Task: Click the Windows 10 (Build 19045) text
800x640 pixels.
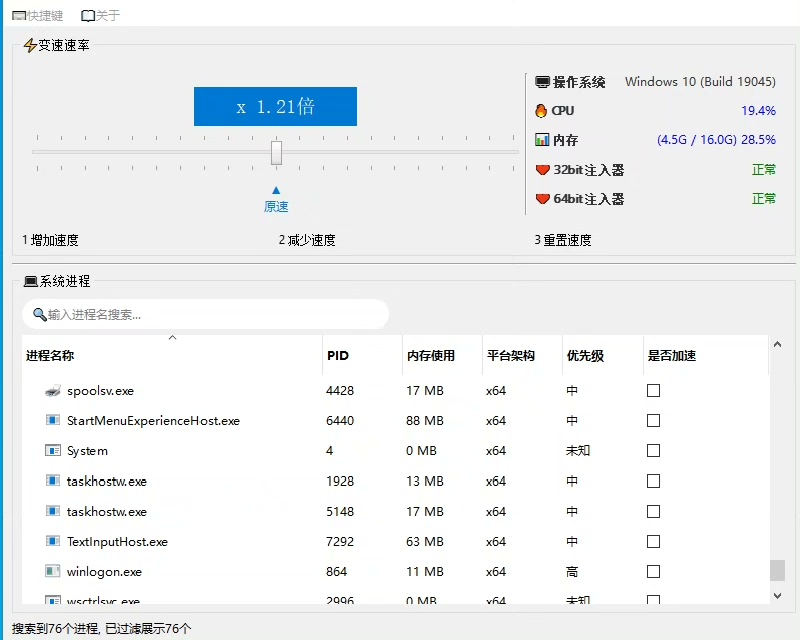Action: click(700, 82)
